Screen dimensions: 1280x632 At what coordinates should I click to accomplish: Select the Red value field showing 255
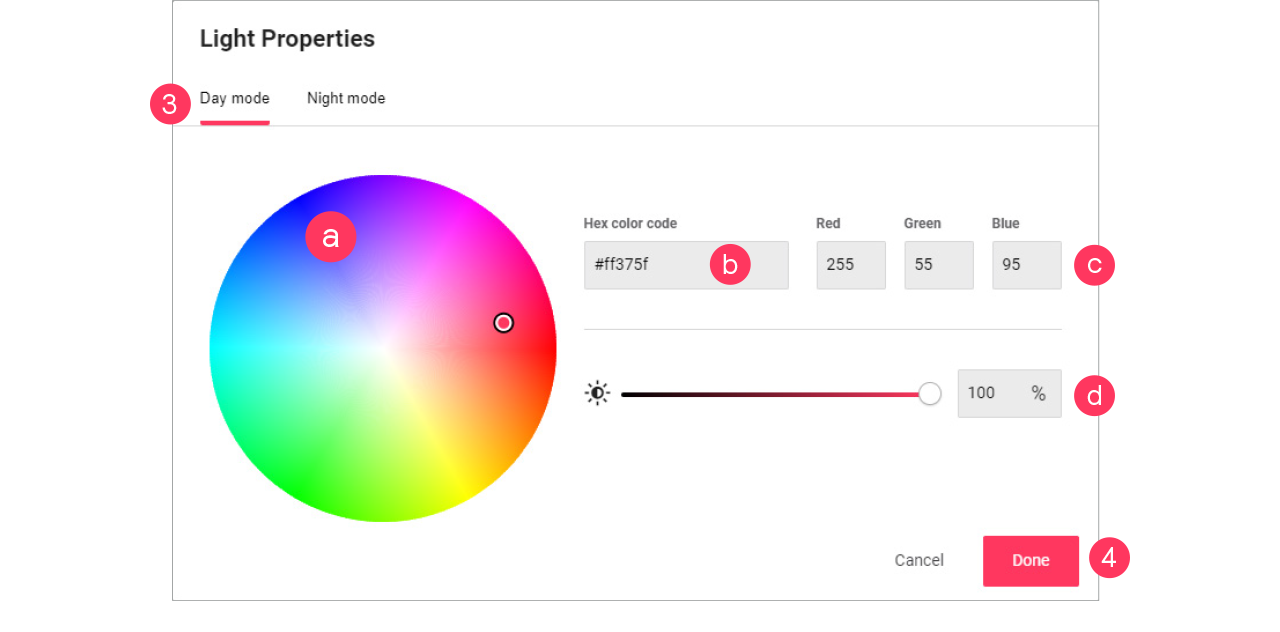click(850, 264)
